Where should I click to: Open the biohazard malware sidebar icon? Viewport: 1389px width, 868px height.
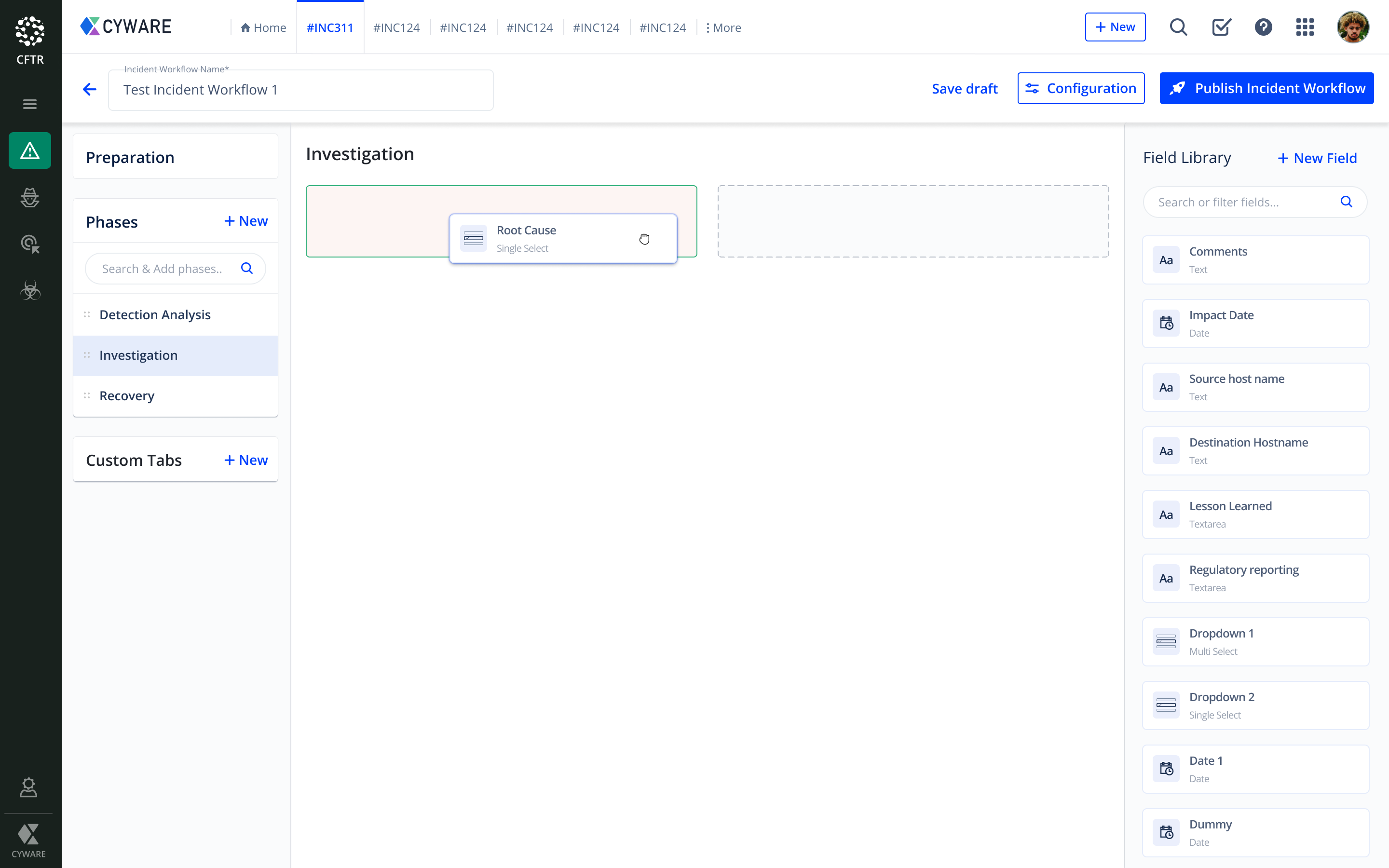[x=30, y=290]
